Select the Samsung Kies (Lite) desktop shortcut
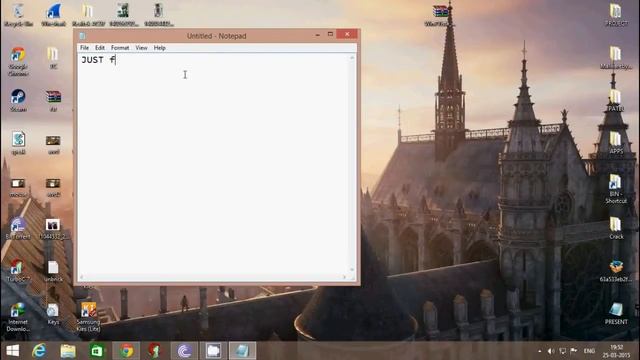This screenshot has width=640, height=360. (x=88, y=317)
